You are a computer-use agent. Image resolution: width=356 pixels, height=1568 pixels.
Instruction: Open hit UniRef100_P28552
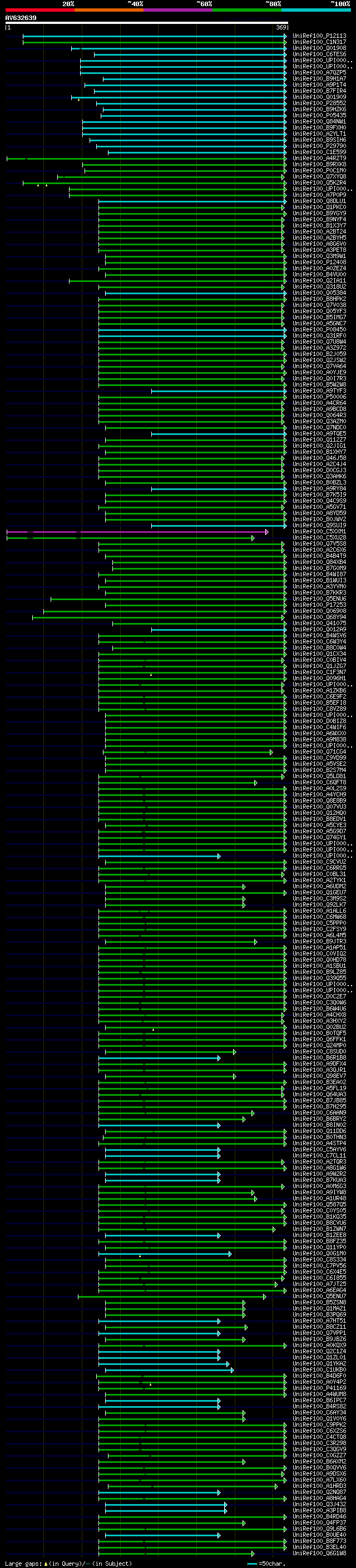coord(319,103)
